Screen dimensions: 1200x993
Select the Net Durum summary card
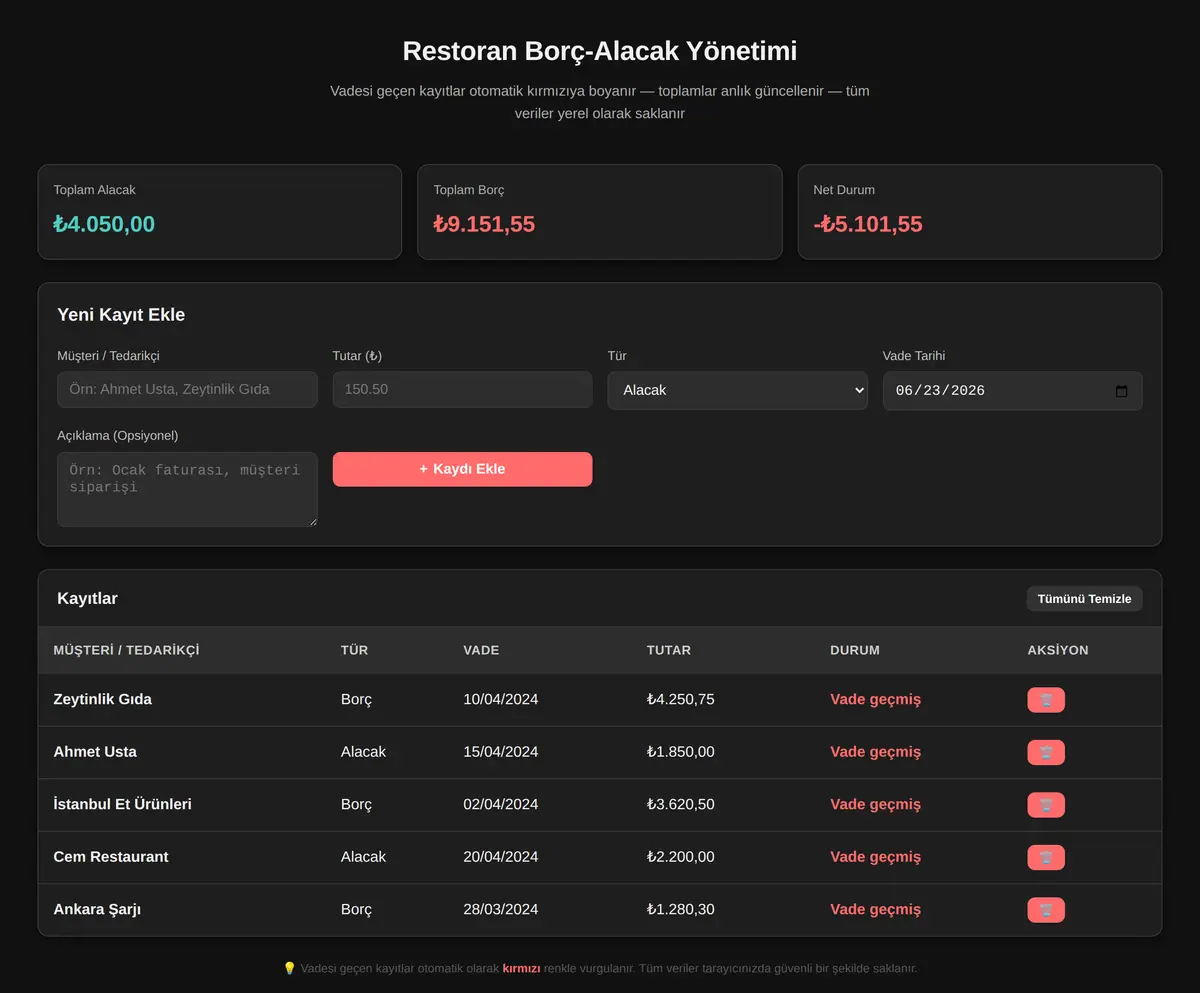pos(980,212)
